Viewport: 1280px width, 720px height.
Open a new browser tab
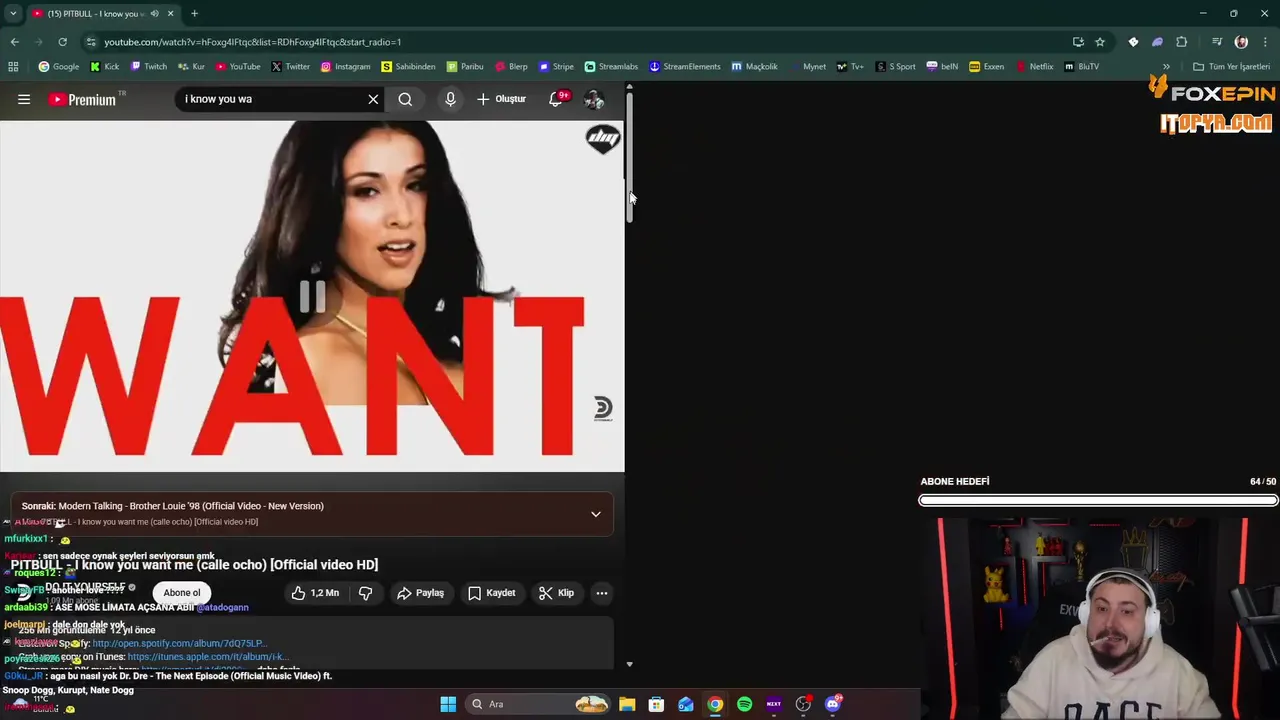coord(194,13)
